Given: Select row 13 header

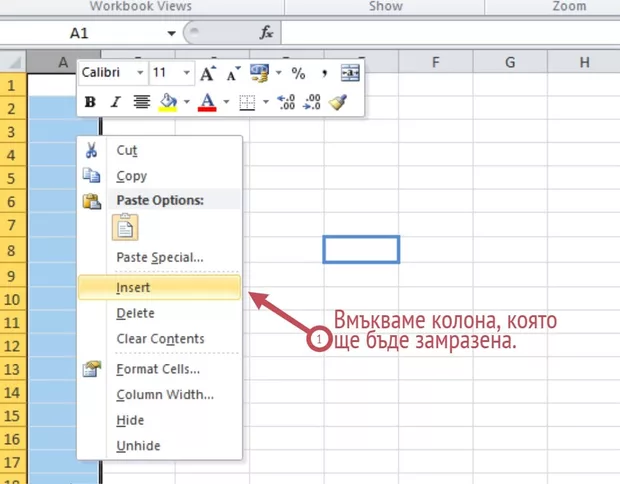Looking at the screenshot, I should pyautogui.click(x=13, y=369).
